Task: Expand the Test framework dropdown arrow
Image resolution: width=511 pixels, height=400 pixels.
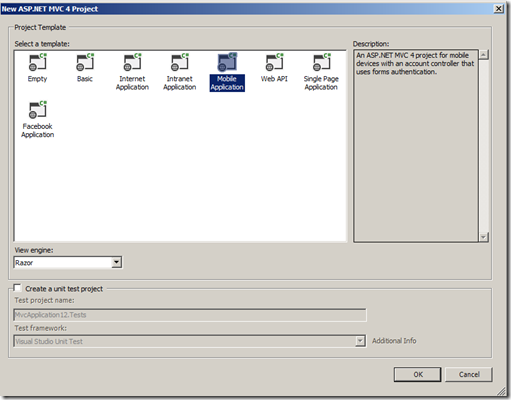Action: (360, 341)
